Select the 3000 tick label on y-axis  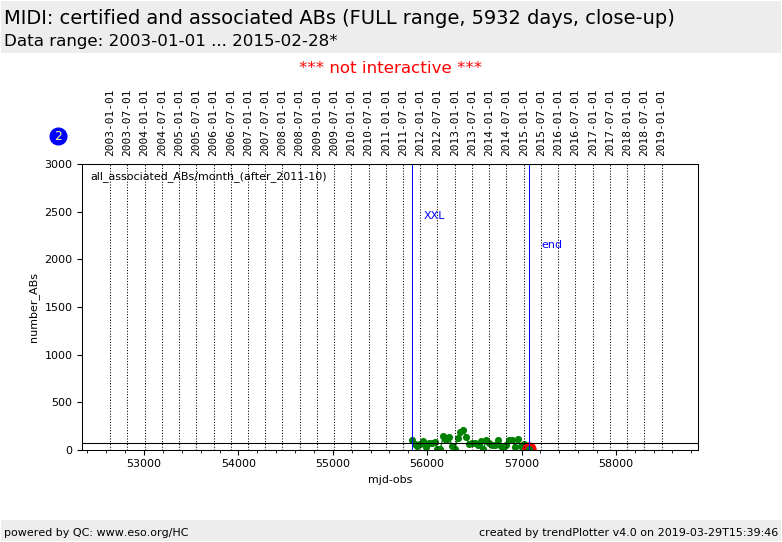pos(59,164)
